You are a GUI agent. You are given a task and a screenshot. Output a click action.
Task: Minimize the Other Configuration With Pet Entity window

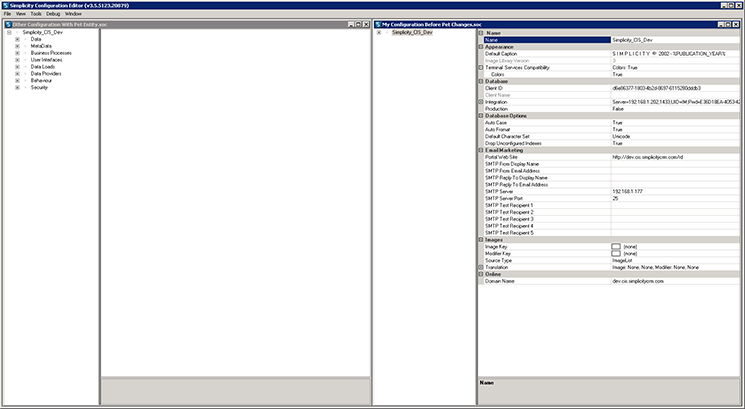351,24
